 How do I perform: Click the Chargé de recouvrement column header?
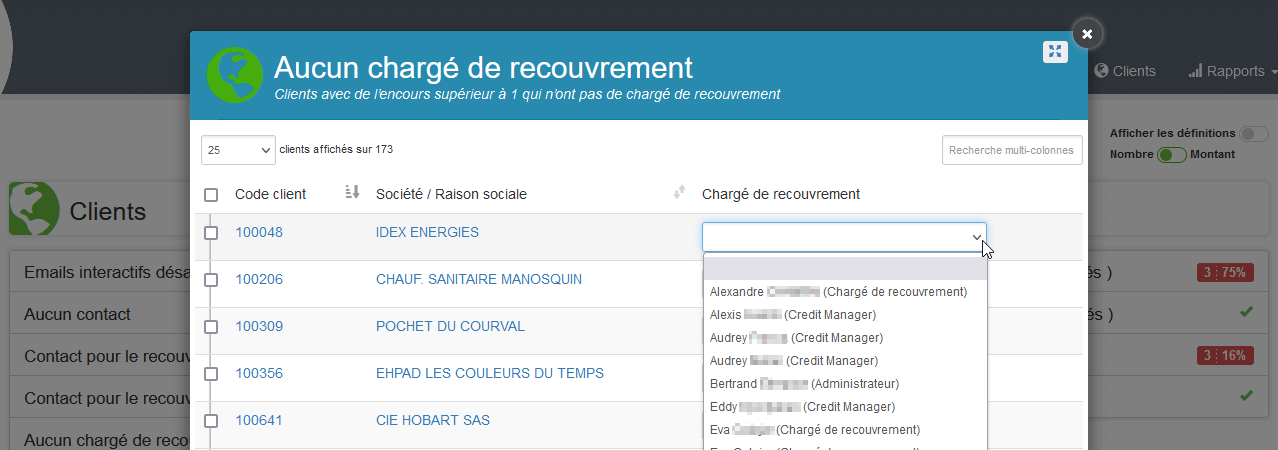coord(781,194)
